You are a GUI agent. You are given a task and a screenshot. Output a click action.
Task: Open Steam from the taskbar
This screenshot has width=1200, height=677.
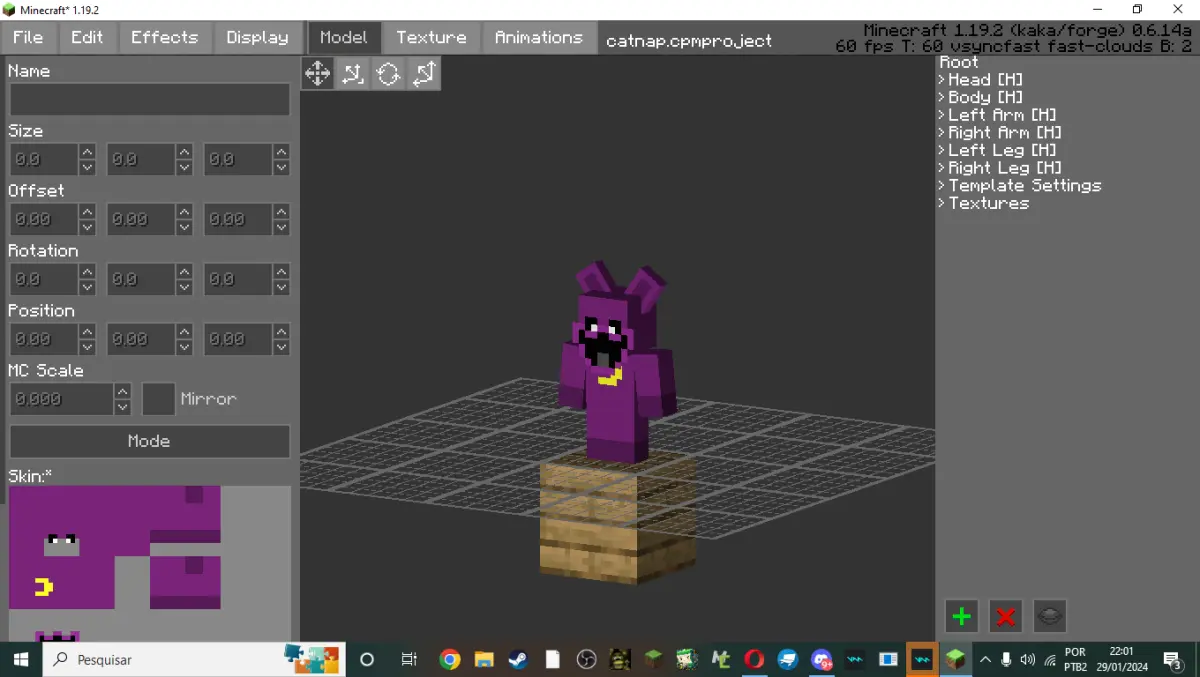pyautogui.click(x=518, y=659)
